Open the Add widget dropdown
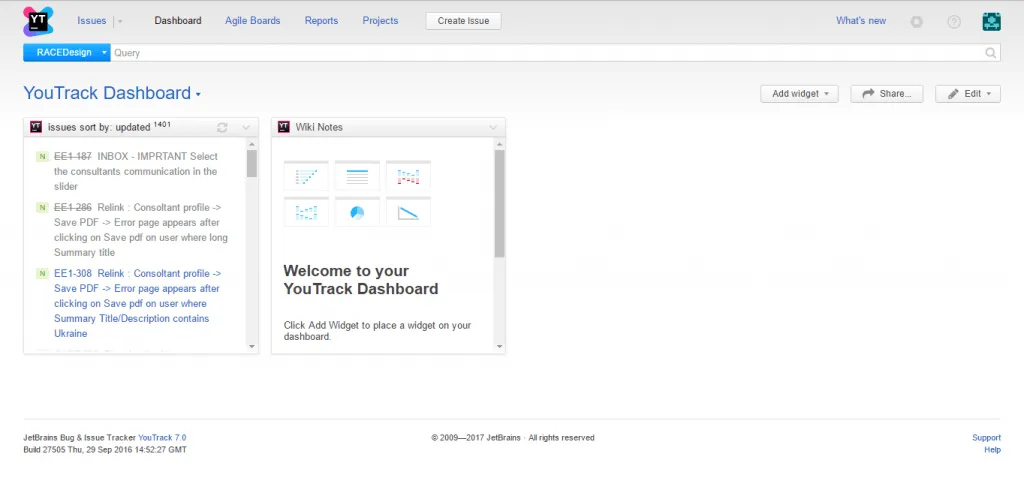Screen dimensions: 1024x478 (x=799, y=93)
